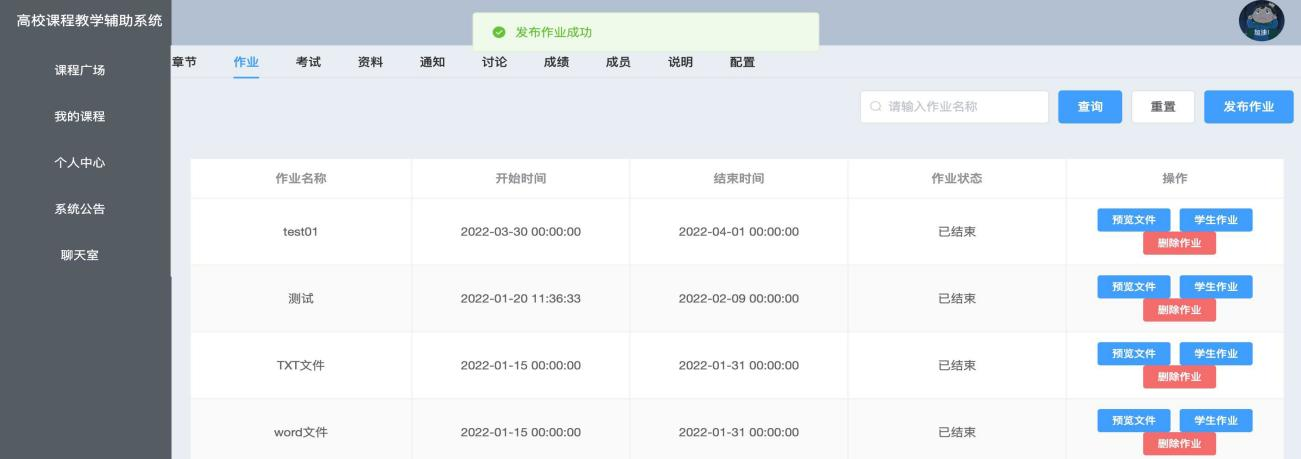Open 系统公告 in the sidebar
The width and height of the screenshot is (1301, 459).
pyautogui.click(x=80, y=209)
